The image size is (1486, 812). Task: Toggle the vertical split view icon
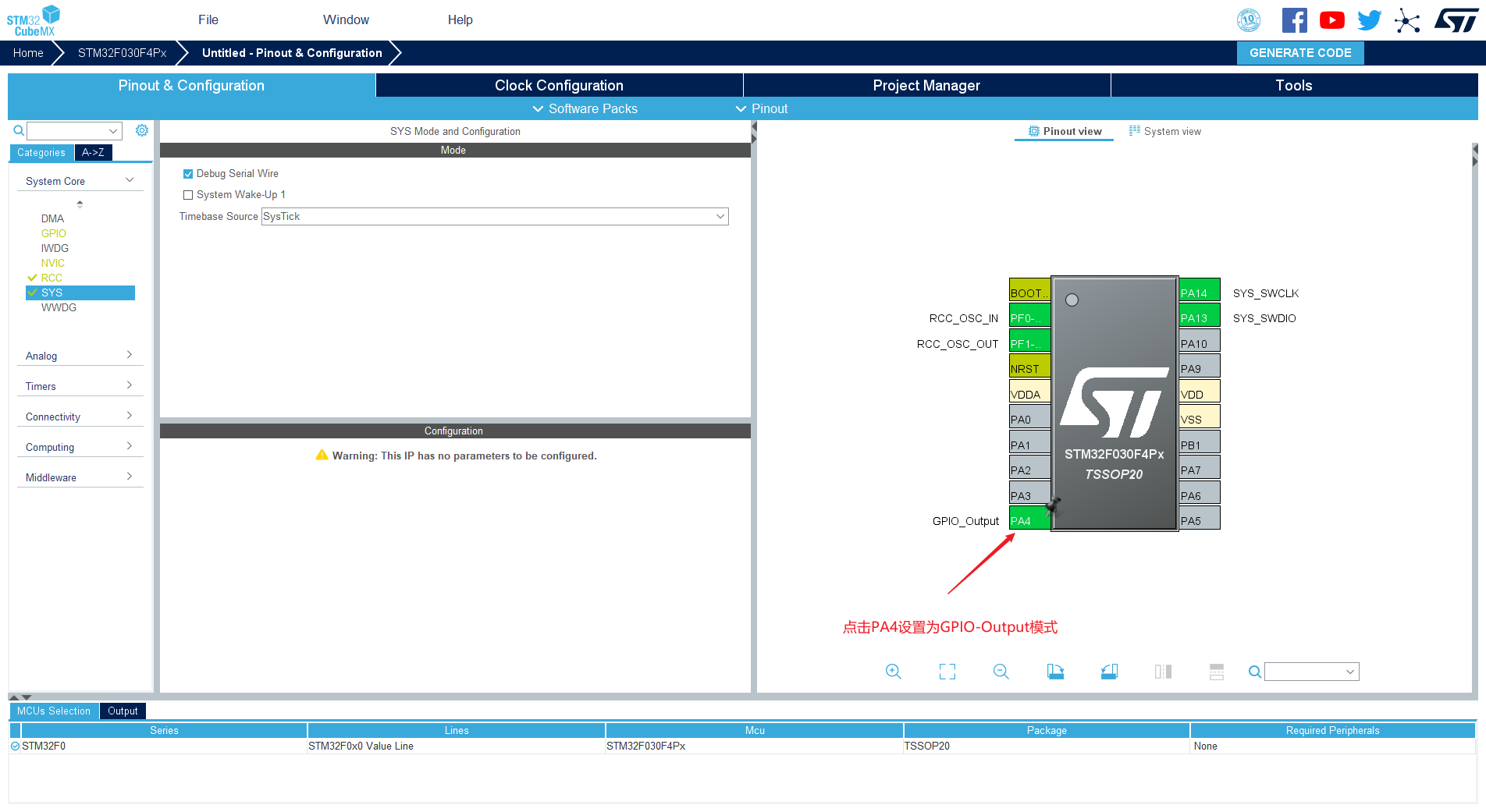pyautogui.click(x=1163, y=672)
